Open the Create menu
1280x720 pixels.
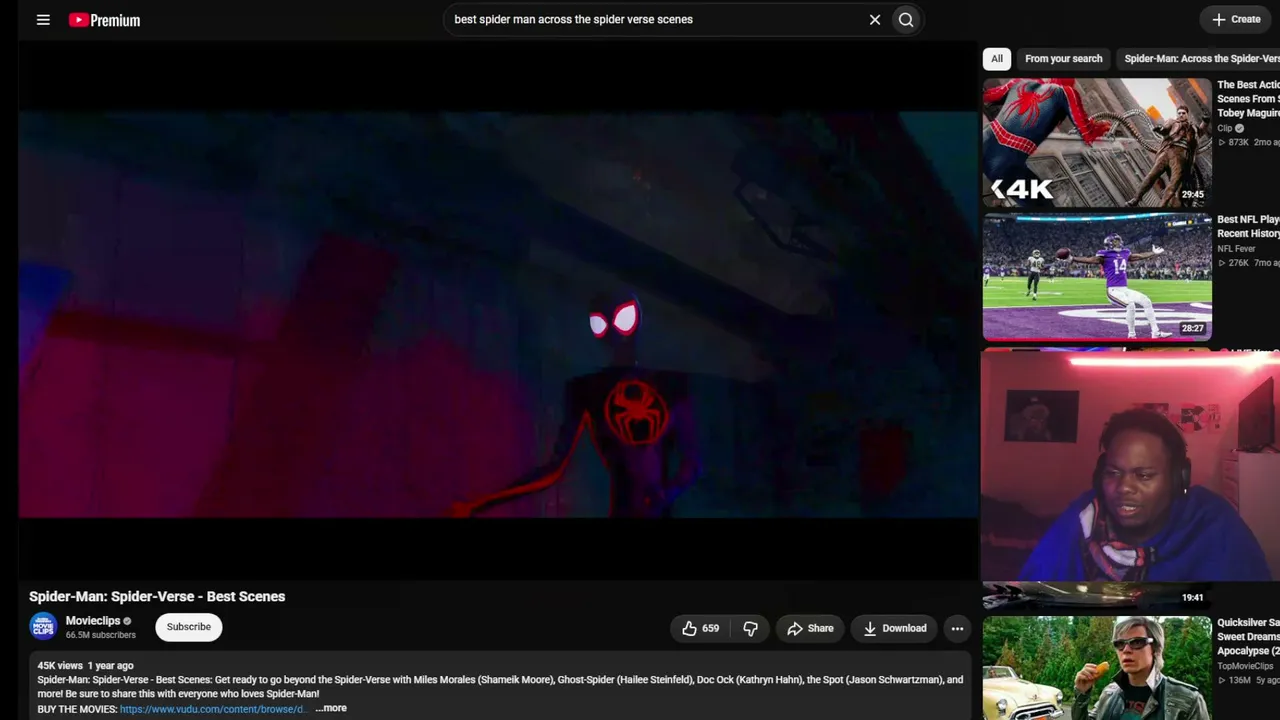[x=1236, y=19]
